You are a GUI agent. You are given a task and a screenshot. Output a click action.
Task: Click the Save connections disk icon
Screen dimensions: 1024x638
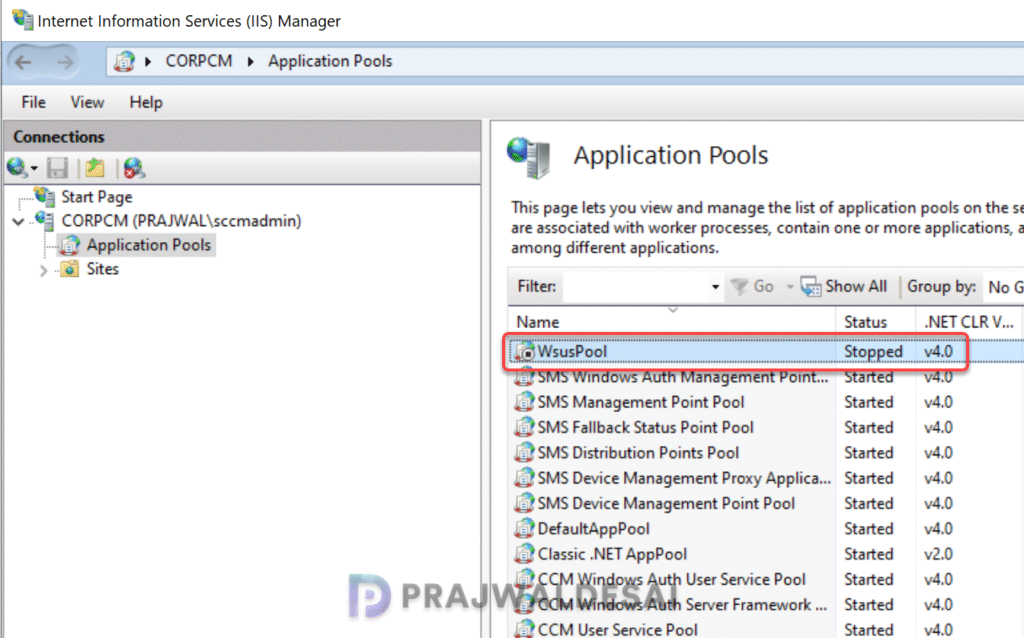[57, 168]
